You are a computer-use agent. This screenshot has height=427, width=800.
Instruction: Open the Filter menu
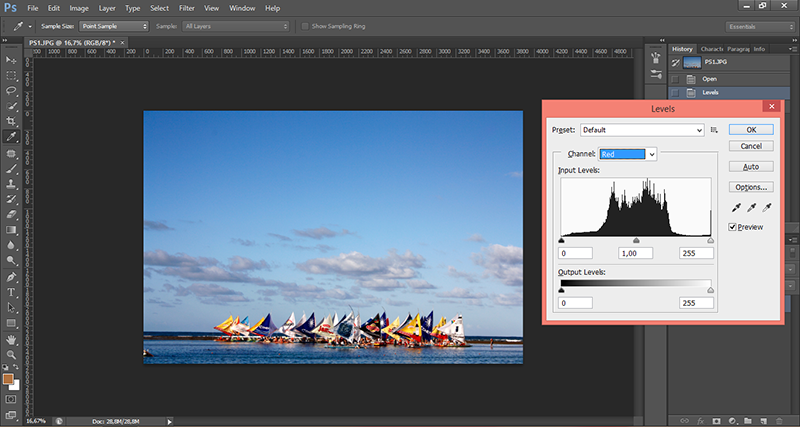186,8
